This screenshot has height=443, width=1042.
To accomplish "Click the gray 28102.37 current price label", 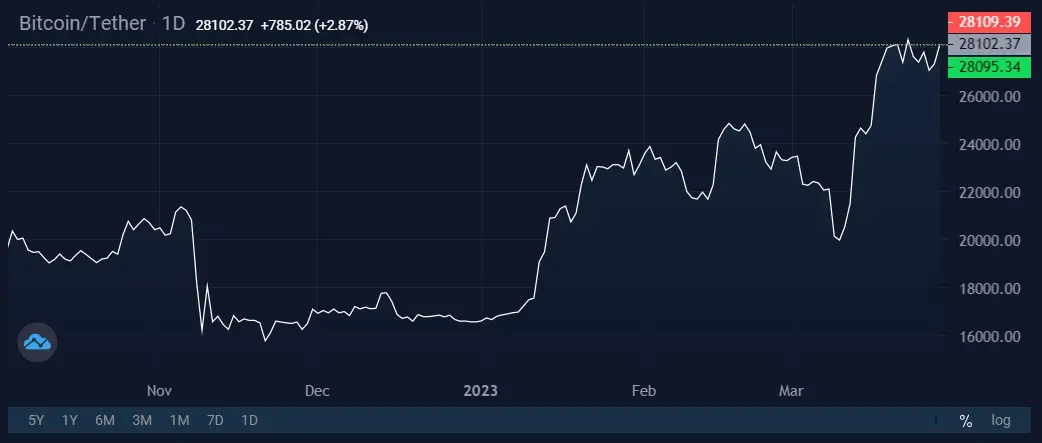I will click(988, 44).
